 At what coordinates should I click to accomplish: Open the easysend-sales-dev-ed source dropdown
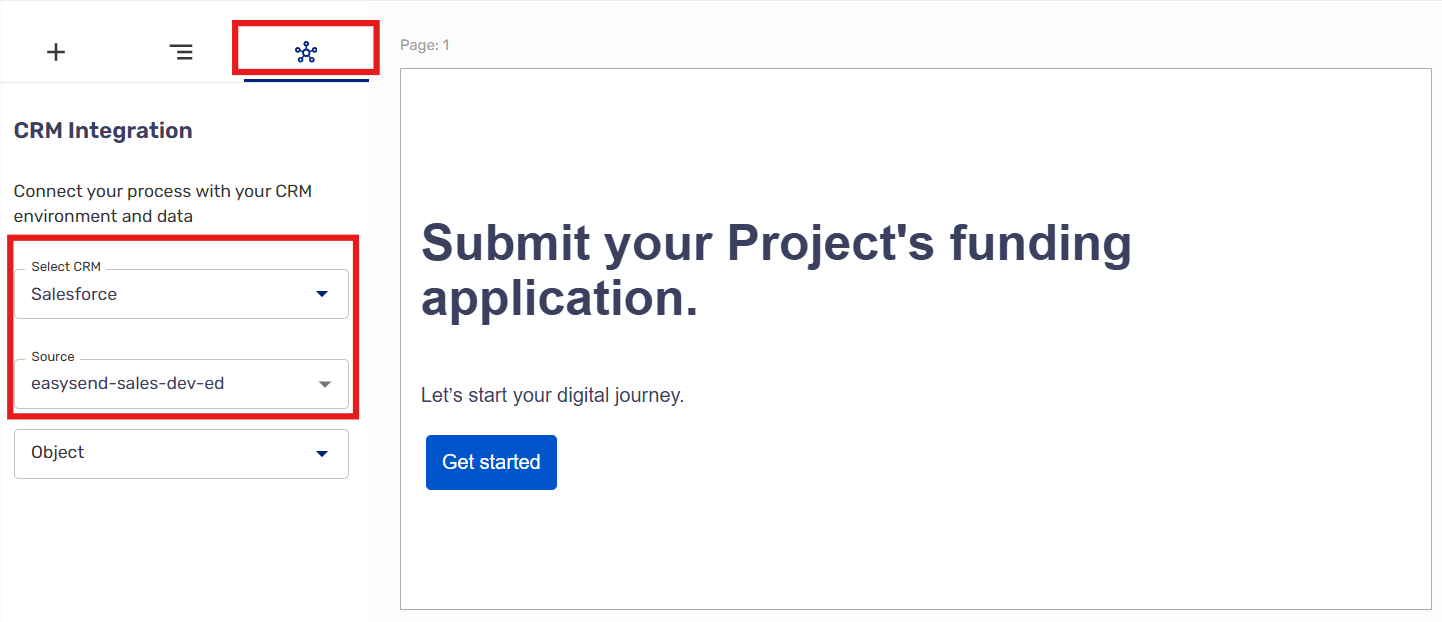(x=170, y=384)
